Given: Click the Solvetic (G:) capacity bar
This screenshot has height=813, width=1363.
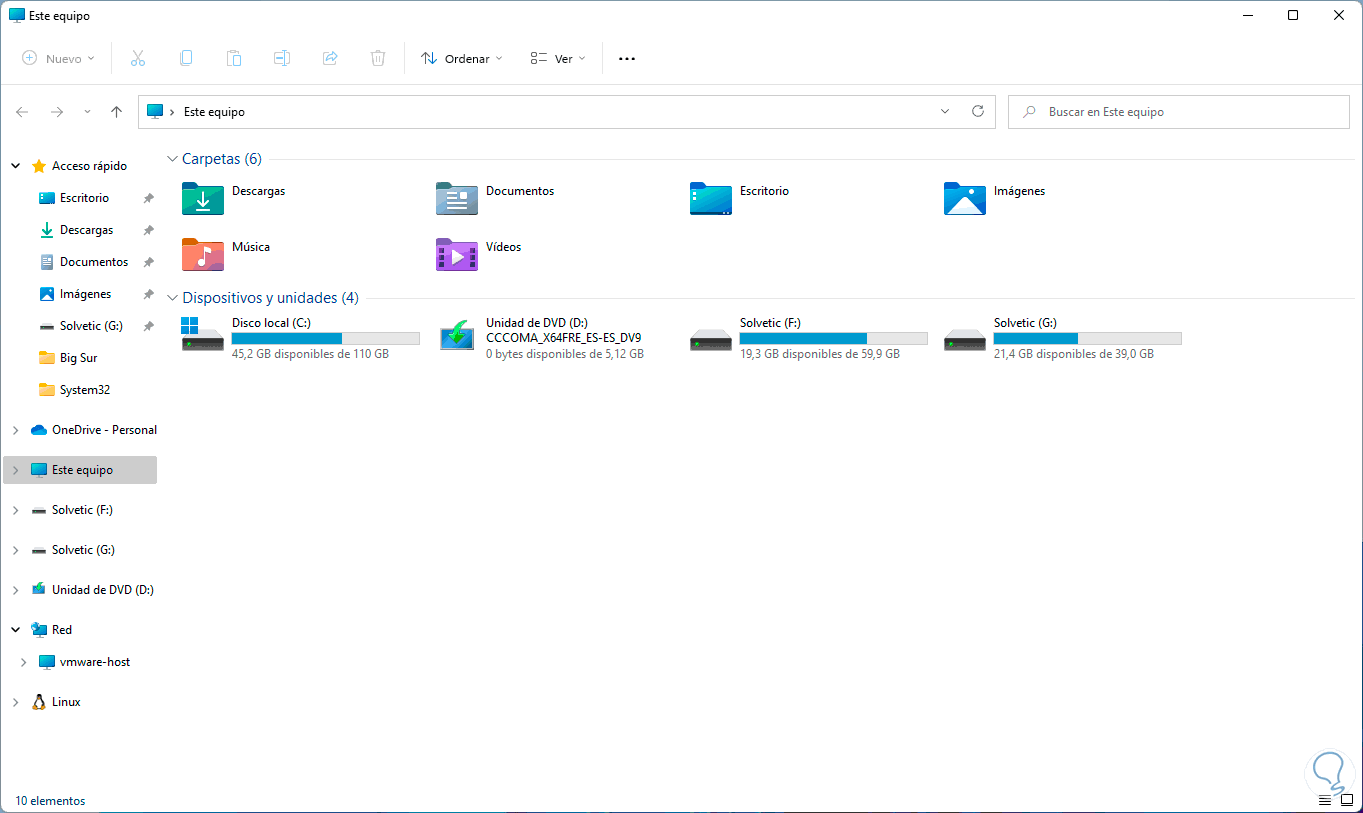Looking at the screenshot, I should click(1087, 339).
